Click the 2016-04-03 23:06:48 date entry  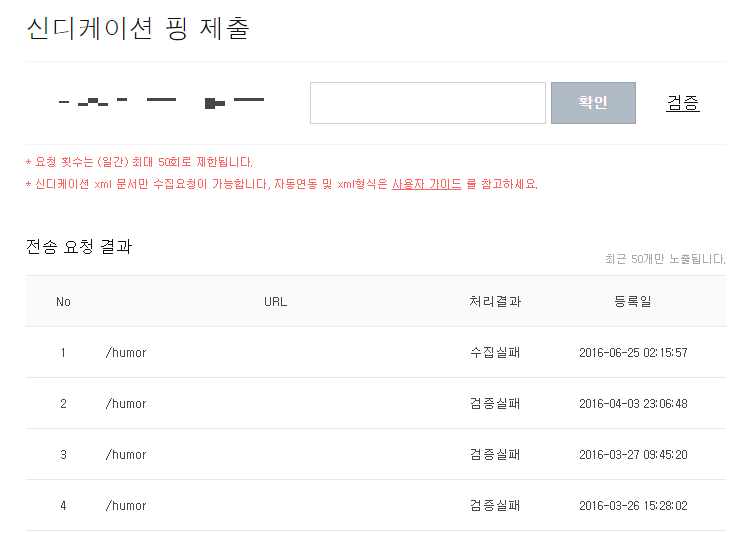pyautogui.click(x=633, y=404)
